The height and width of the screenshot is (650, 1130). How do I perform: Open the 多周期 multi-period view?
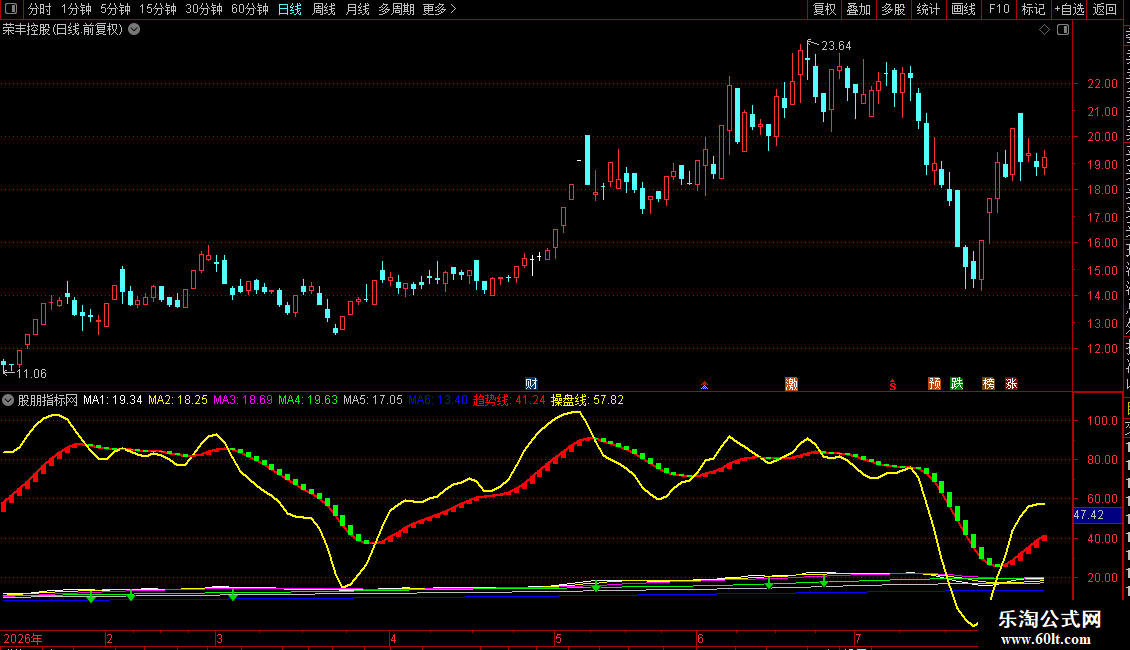[396, 9]
